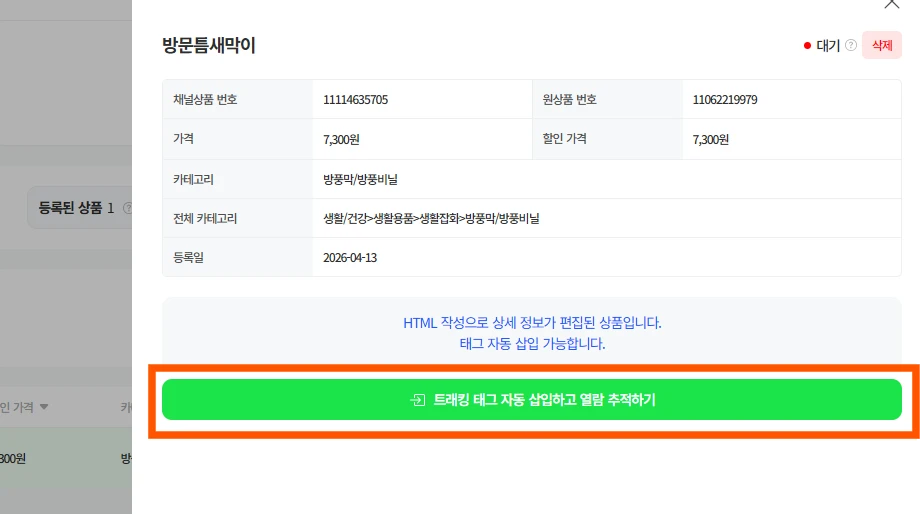Click the 할인 가격 value 7,300원
The width and height of the screenshot is (920, 514).
[711, 139]
